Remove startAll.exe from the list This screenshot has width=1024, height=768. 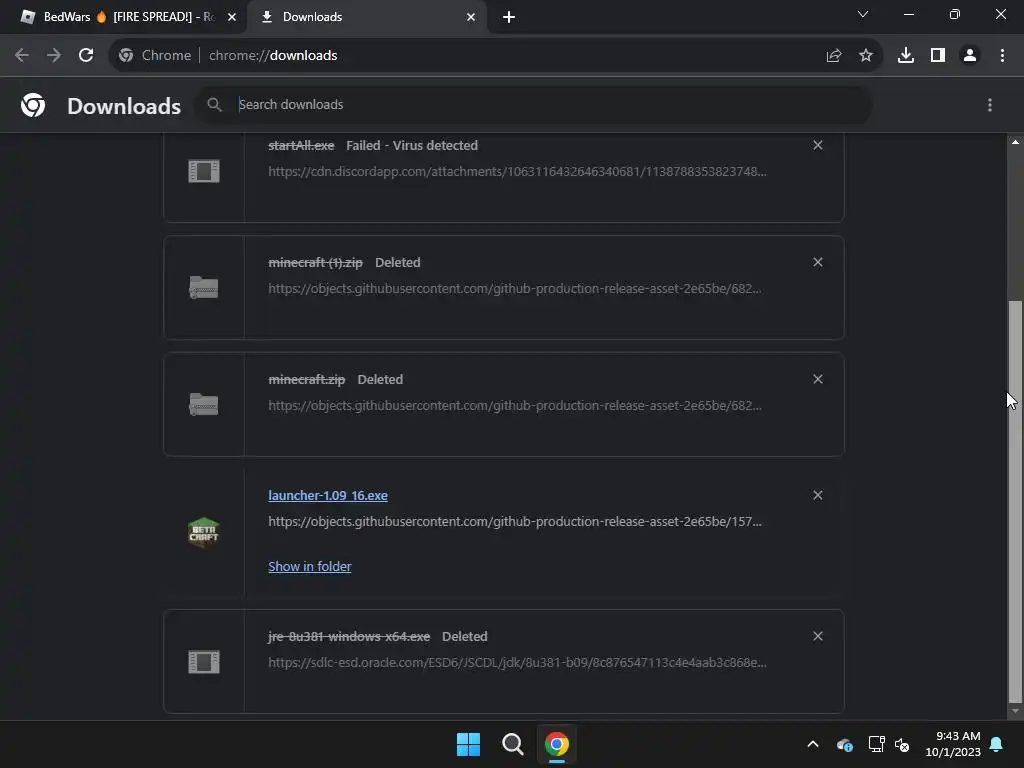pyautogui.click(x=818, y=145)
